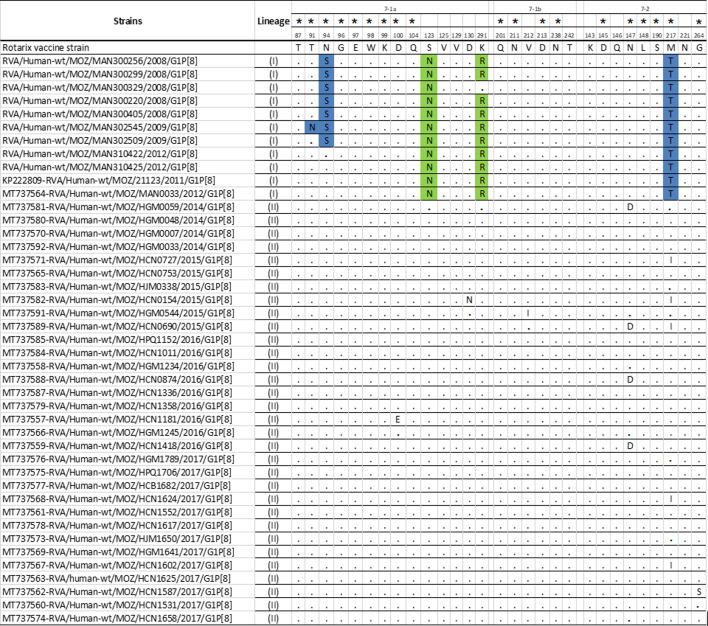Click the Strains column header

click(x=127, y=21)
